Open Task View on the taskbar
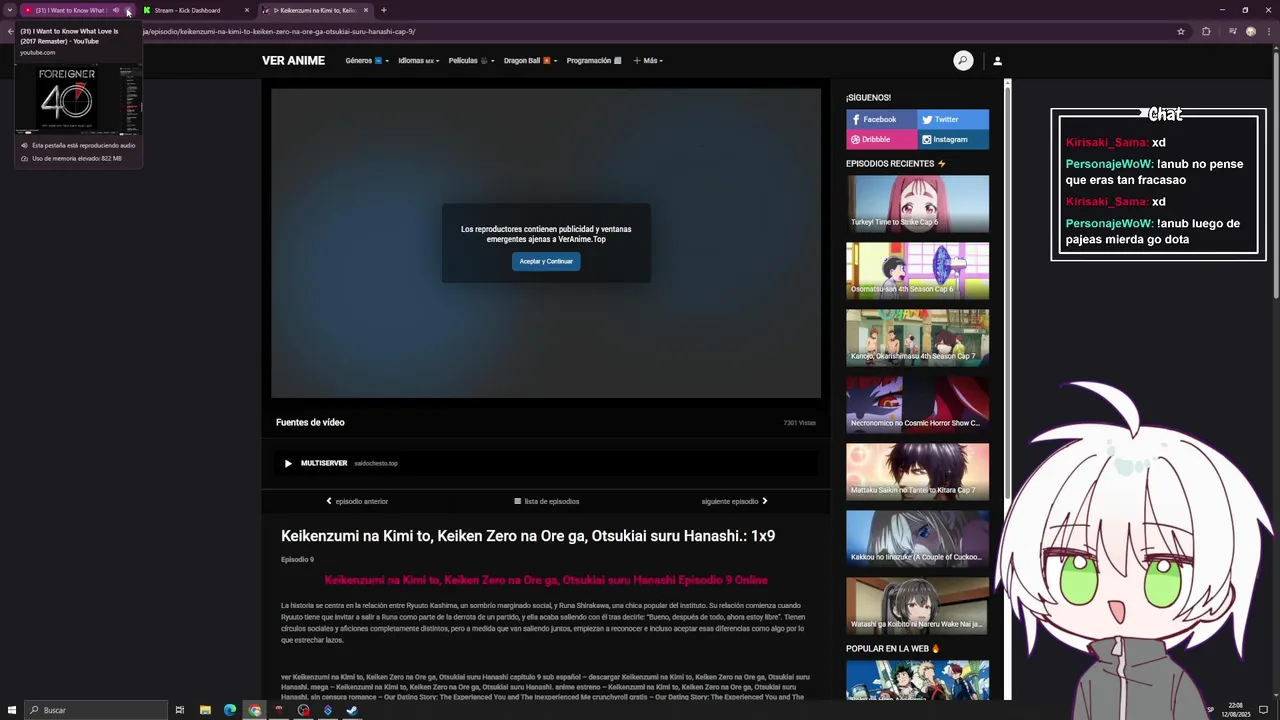 pos(180,710)
